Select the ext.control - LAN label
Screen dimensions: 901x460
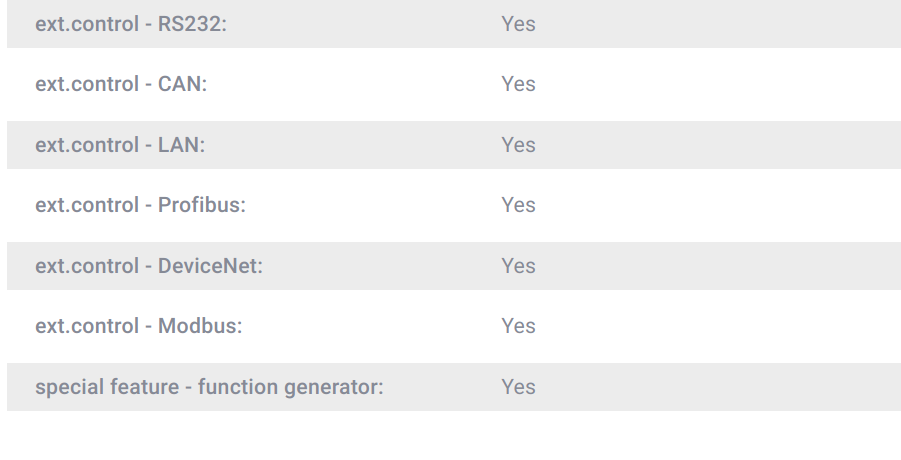pyautogui.click(x=120, y=145)
